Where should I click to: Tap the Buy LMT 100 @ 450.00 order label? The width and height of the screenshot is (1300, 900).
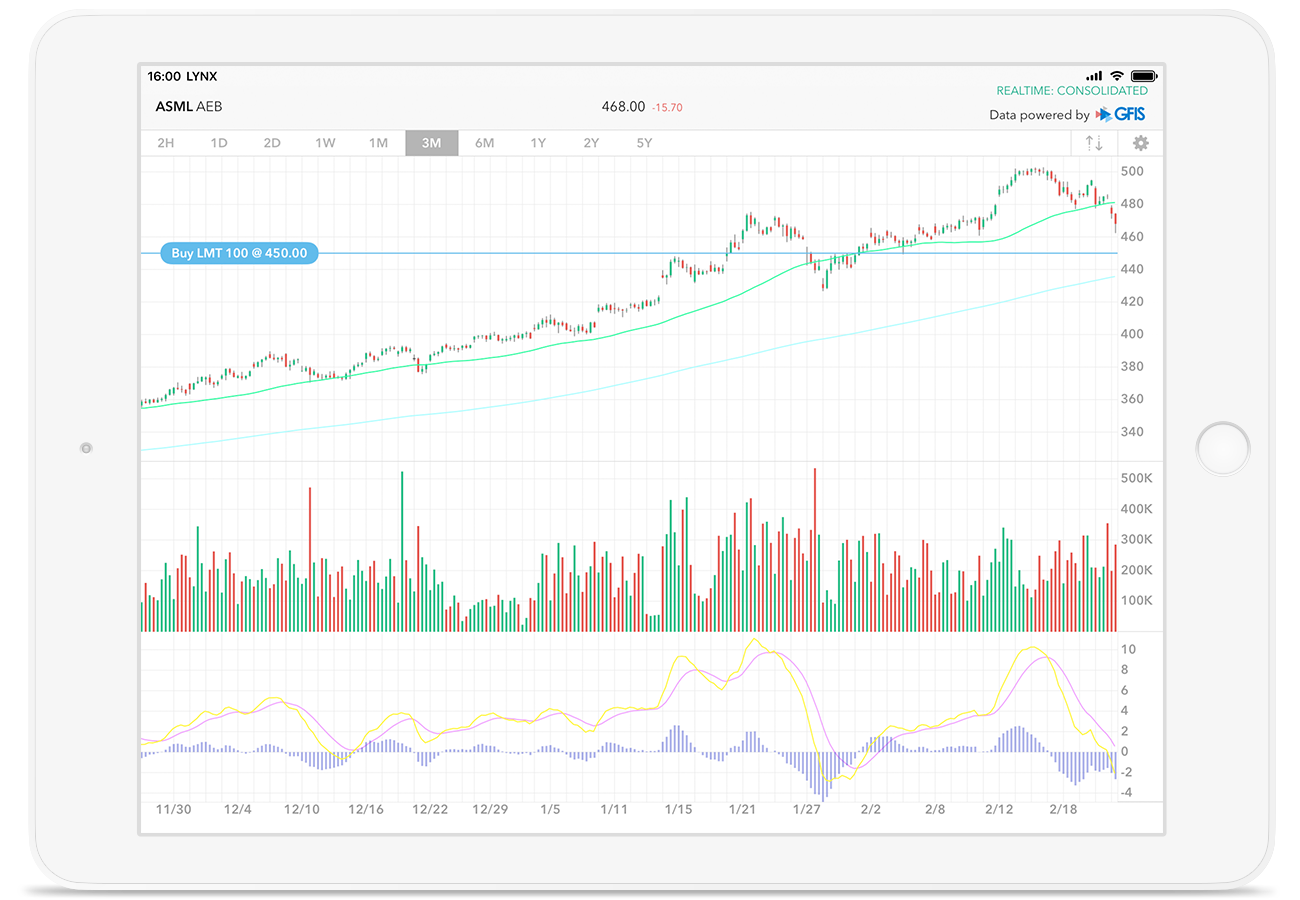click(x=239, y=253)
